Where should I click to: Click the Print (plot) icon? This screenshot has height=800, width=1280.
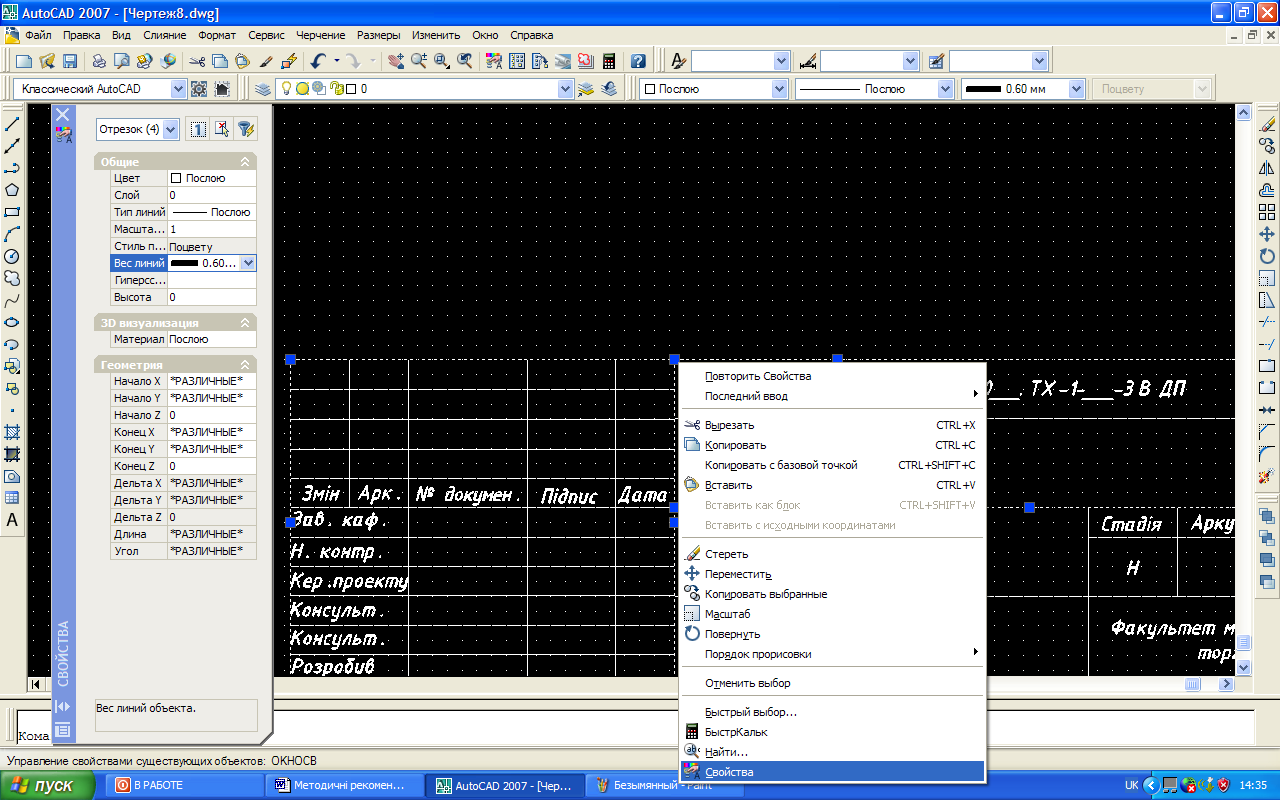(99, 61)
